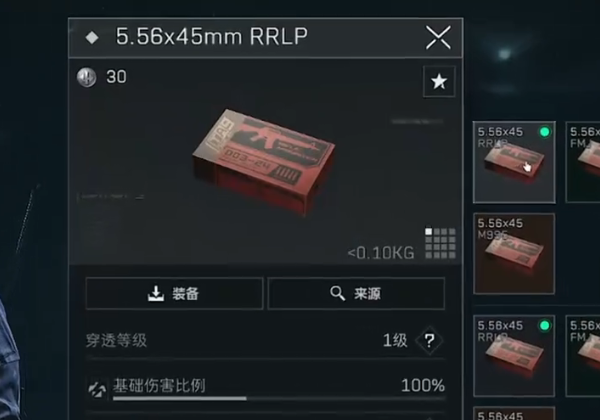
Task: Close the 5.56x45mm RRLP details panel
Action: [x=438, y=37]
